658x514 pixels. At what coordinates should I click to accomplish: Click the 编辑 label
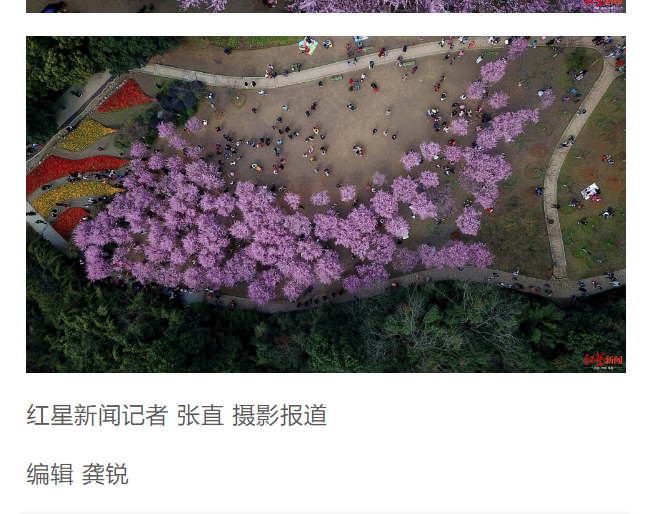[x=50, y=474]
